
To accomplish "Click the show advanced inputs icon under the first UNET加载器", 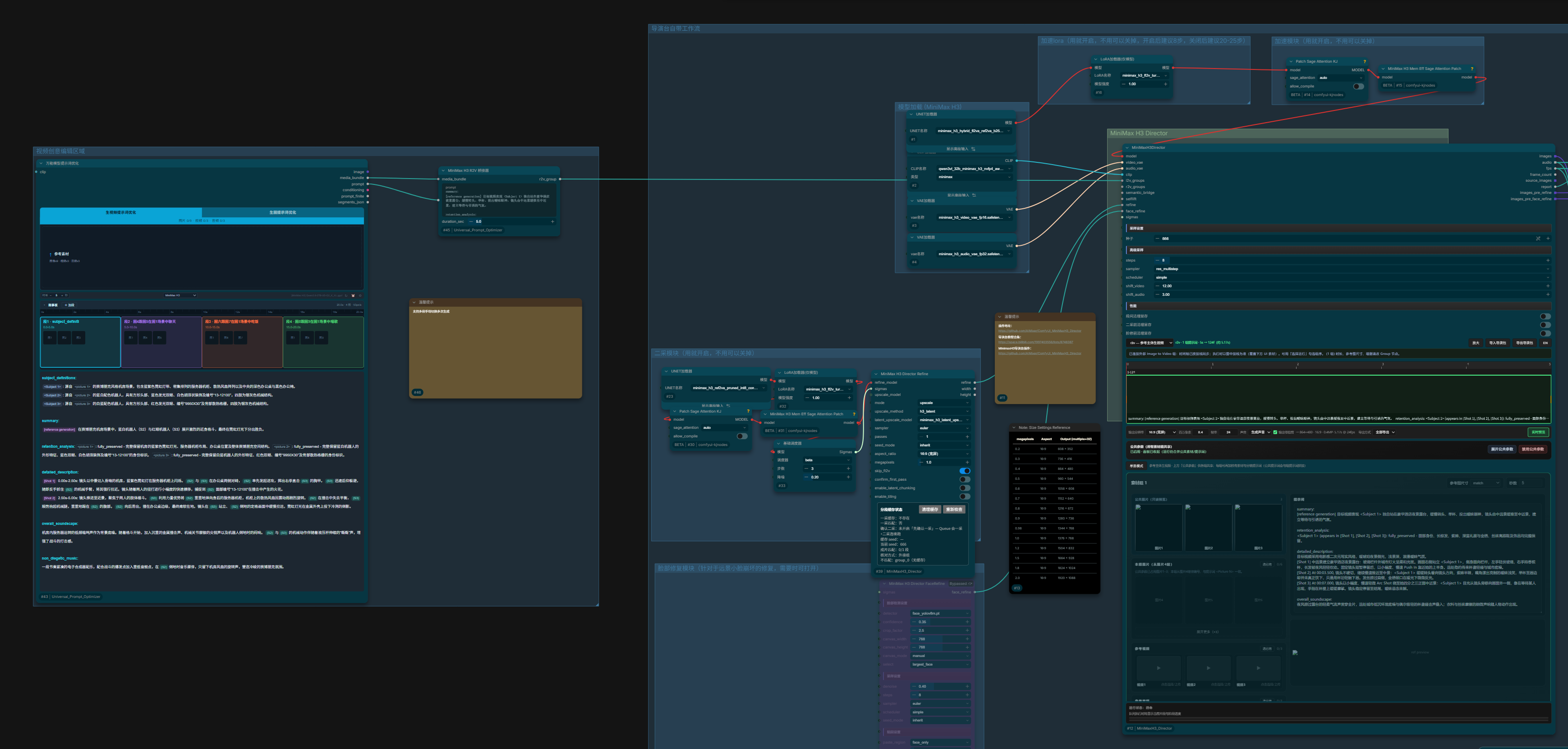I will [973, 149].
